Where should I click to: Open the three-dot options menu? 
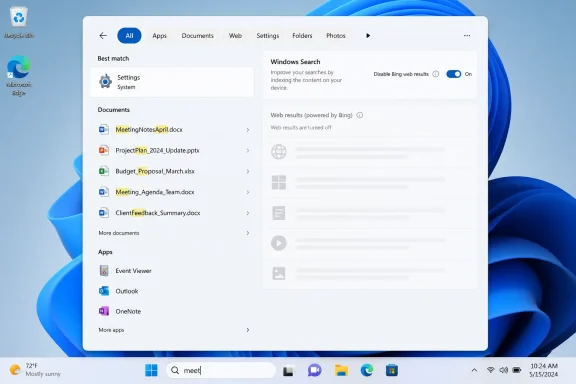467,36
